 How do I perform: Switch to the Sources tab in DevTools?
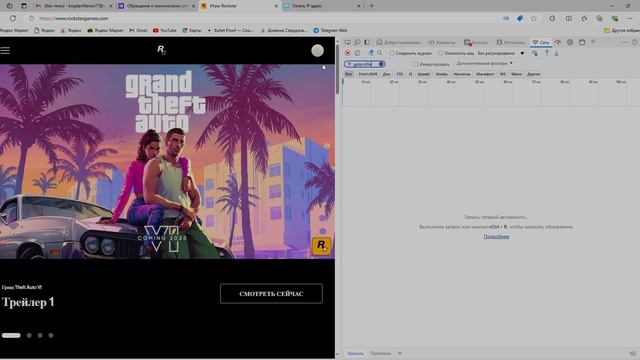click(x=511, y=42)
